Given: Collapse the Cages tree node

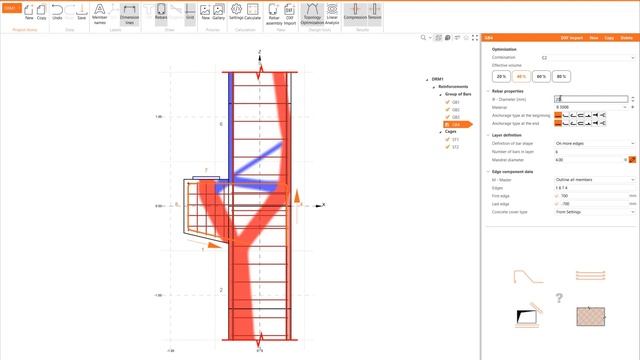Looking at the screenshot, I should click(440, 132).
